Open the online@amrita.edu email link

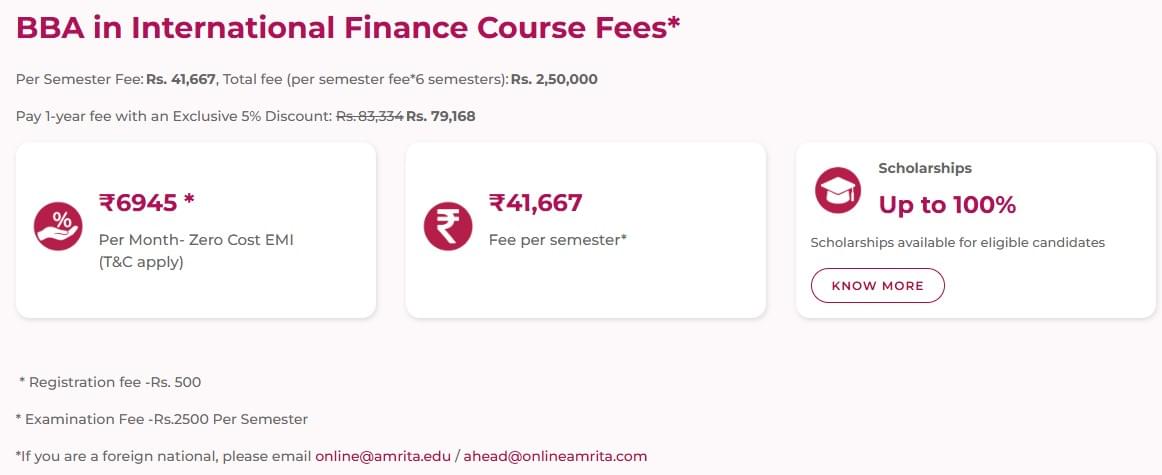[x=383, y=456]
